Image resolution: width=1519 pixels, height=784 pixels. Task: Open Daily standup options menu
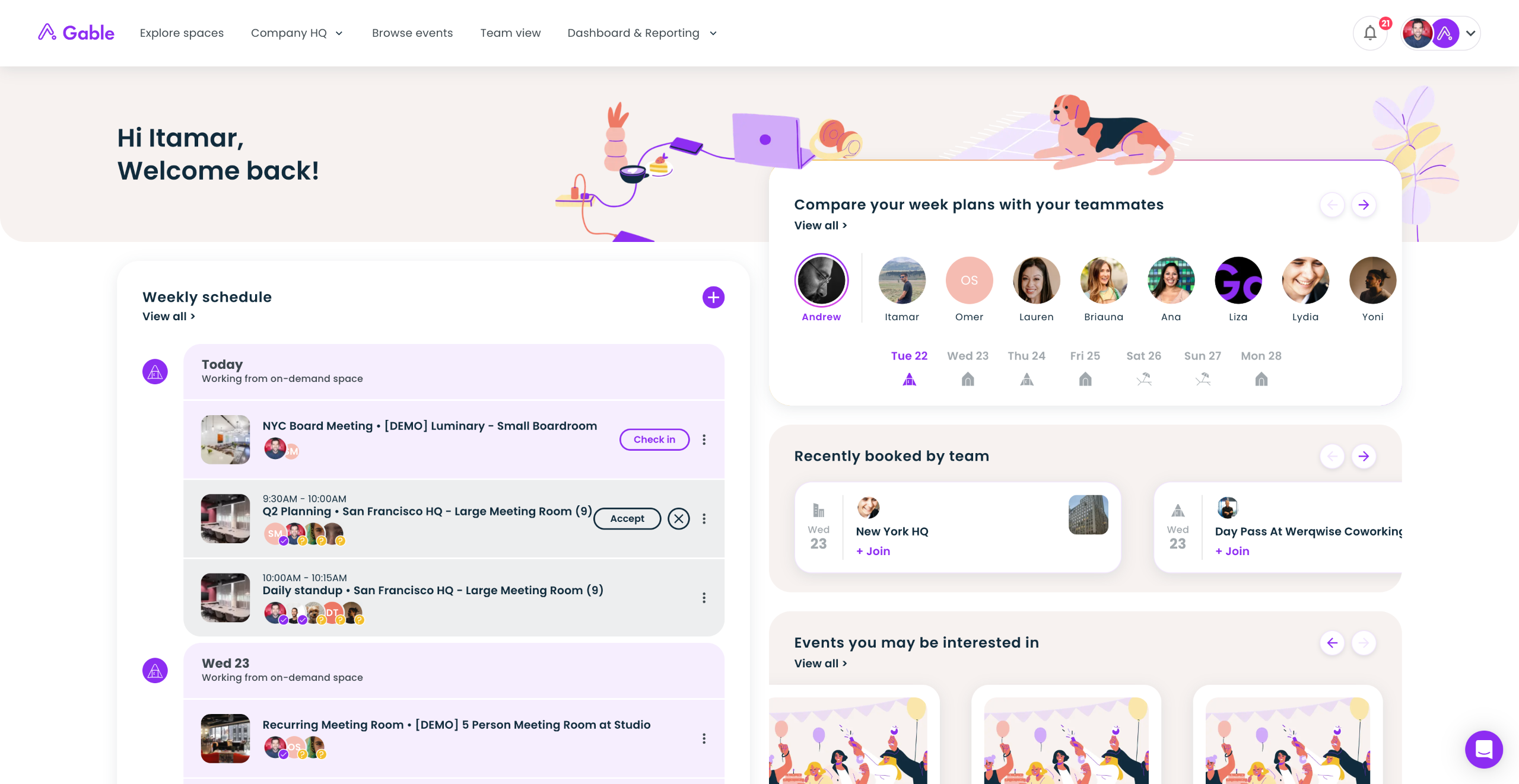point(704,598)
